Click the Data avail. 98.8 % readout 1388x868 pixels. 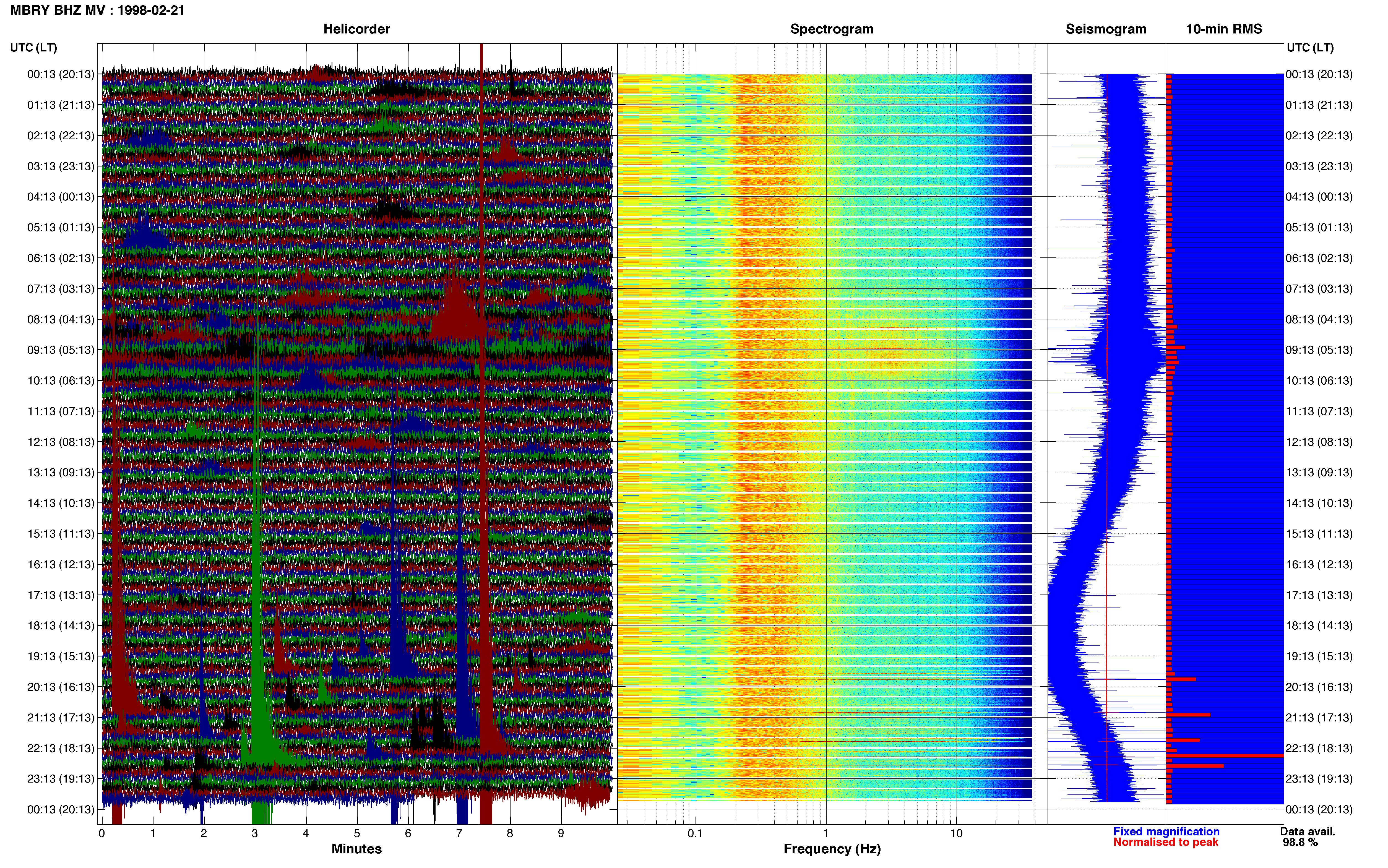pos(1308,837)
